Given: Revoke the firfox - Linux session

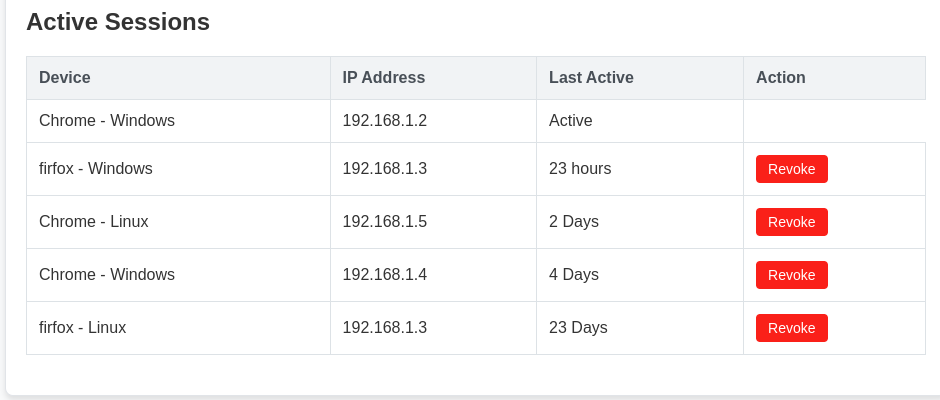Looking at the screenshot, I should [791, 328].
